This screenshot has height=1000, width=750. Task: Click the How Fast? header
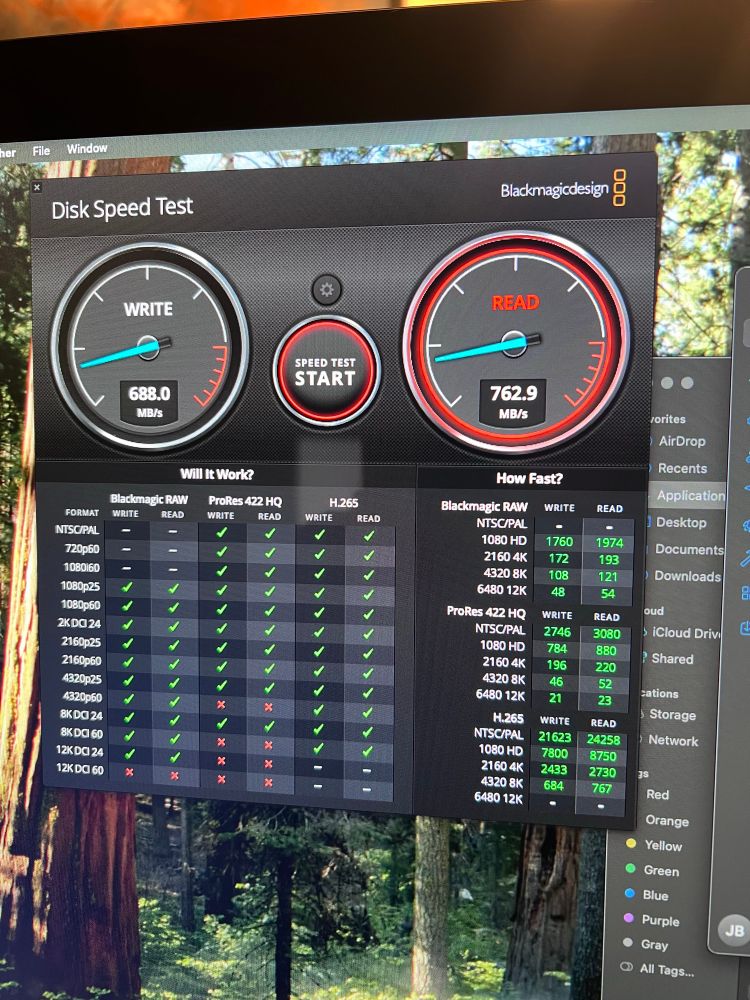point(529,478)
